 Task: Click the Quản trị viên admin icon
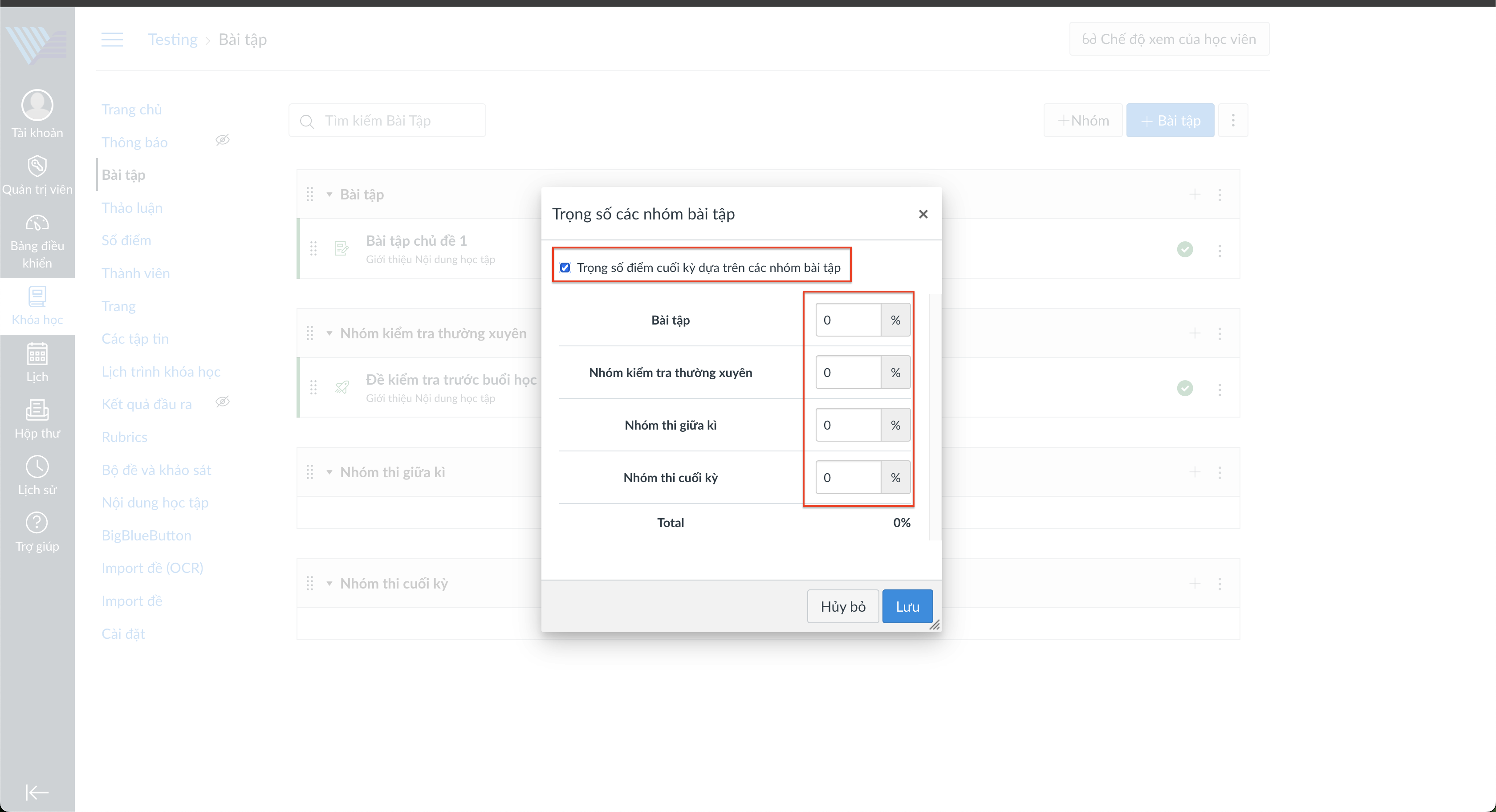pyautogui.click(x=37, y=166)
